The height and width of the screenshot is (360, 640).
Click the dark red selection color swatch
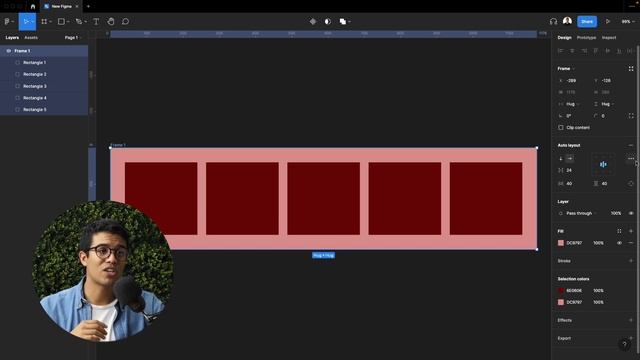[561, 291]
